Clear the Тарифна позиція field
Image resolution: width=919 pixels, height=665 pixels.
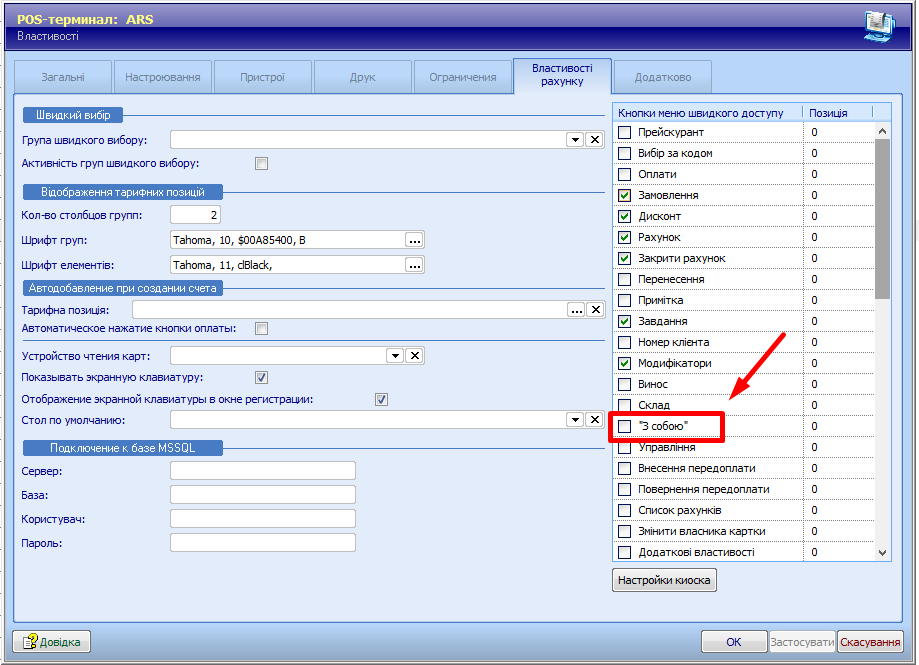594,310
